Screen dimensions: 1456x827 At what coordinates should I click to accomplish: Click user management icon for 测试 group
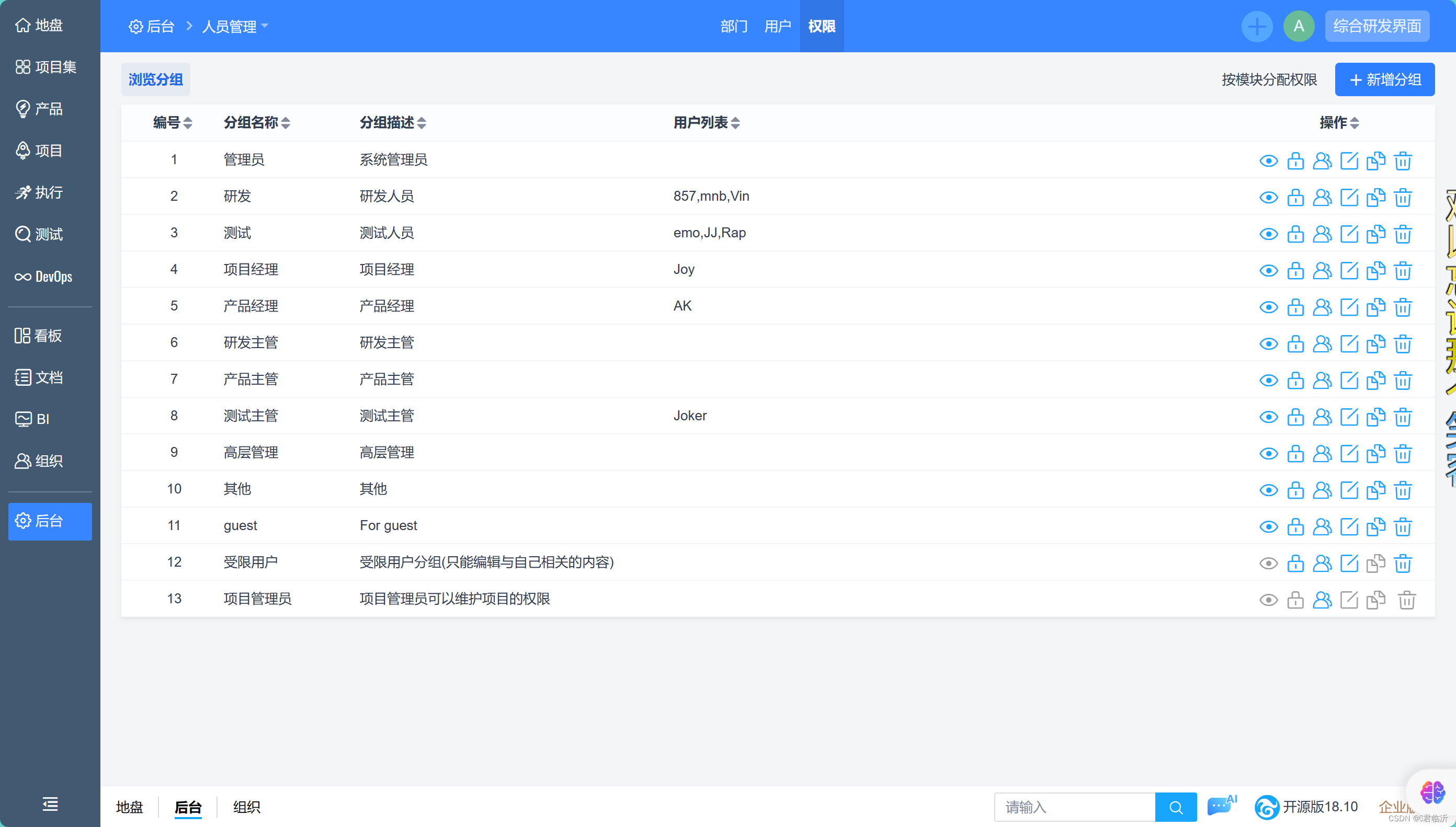click(1322, 233)
